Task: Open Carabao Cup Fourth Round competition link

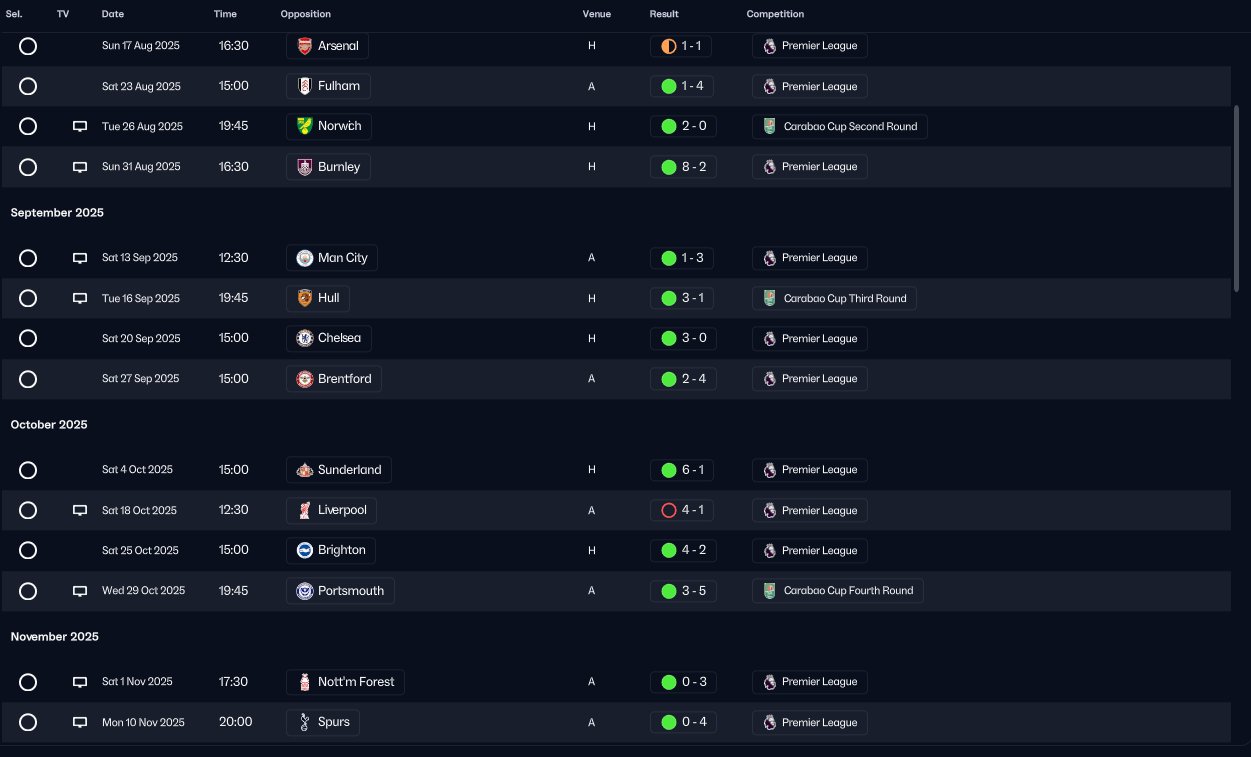Action: (x=838, y=591)
